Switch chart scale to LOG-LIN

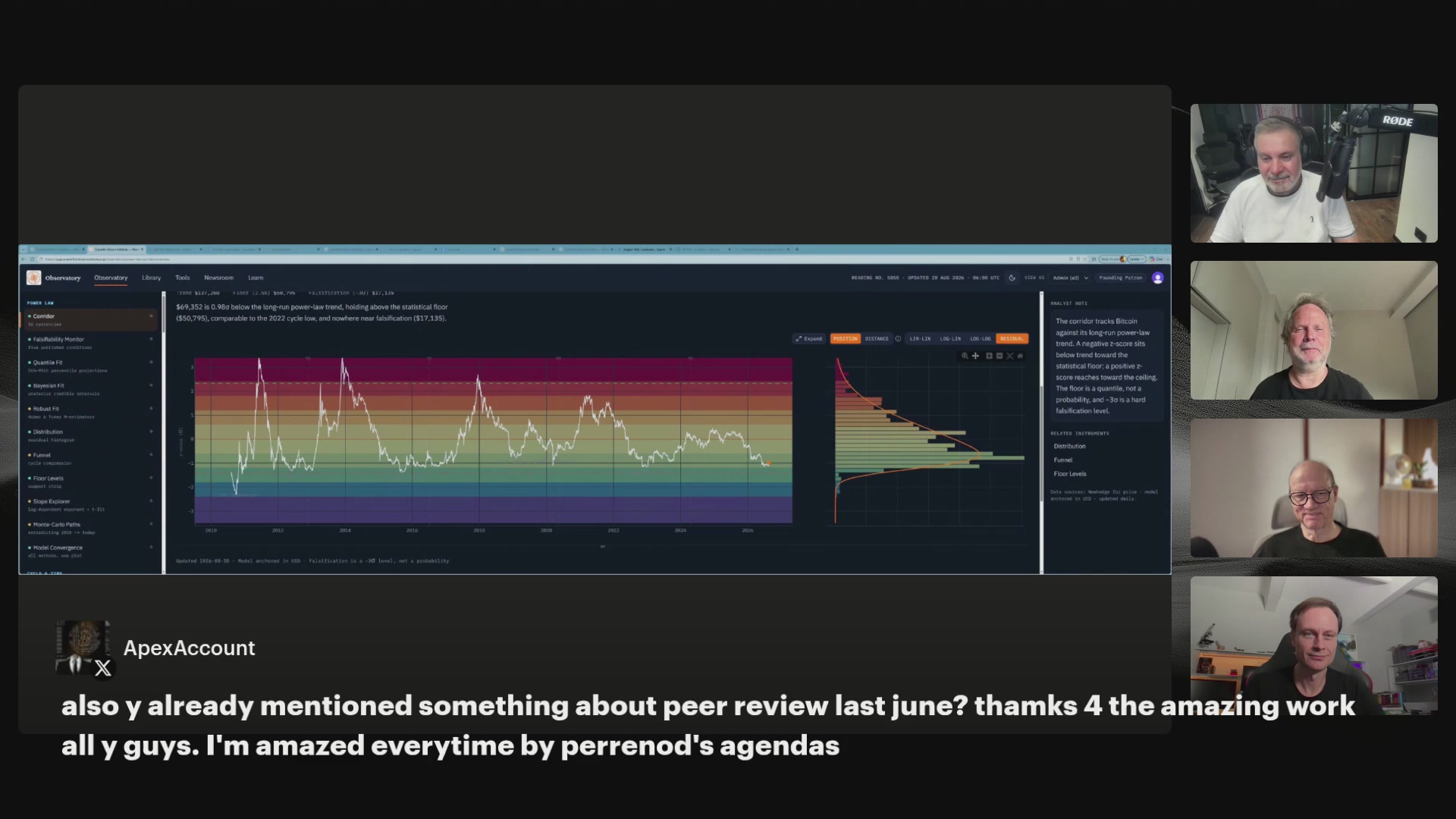pyautogui.click(x=950, y=339)
